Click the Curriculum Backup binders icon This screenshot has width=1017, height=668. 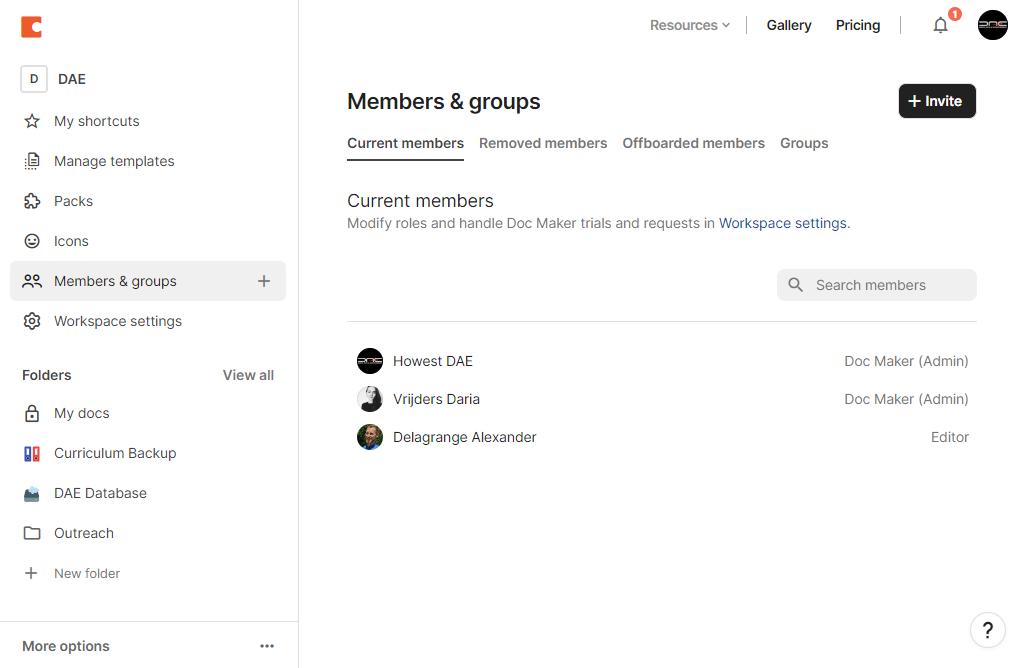(x=32, y=453)
